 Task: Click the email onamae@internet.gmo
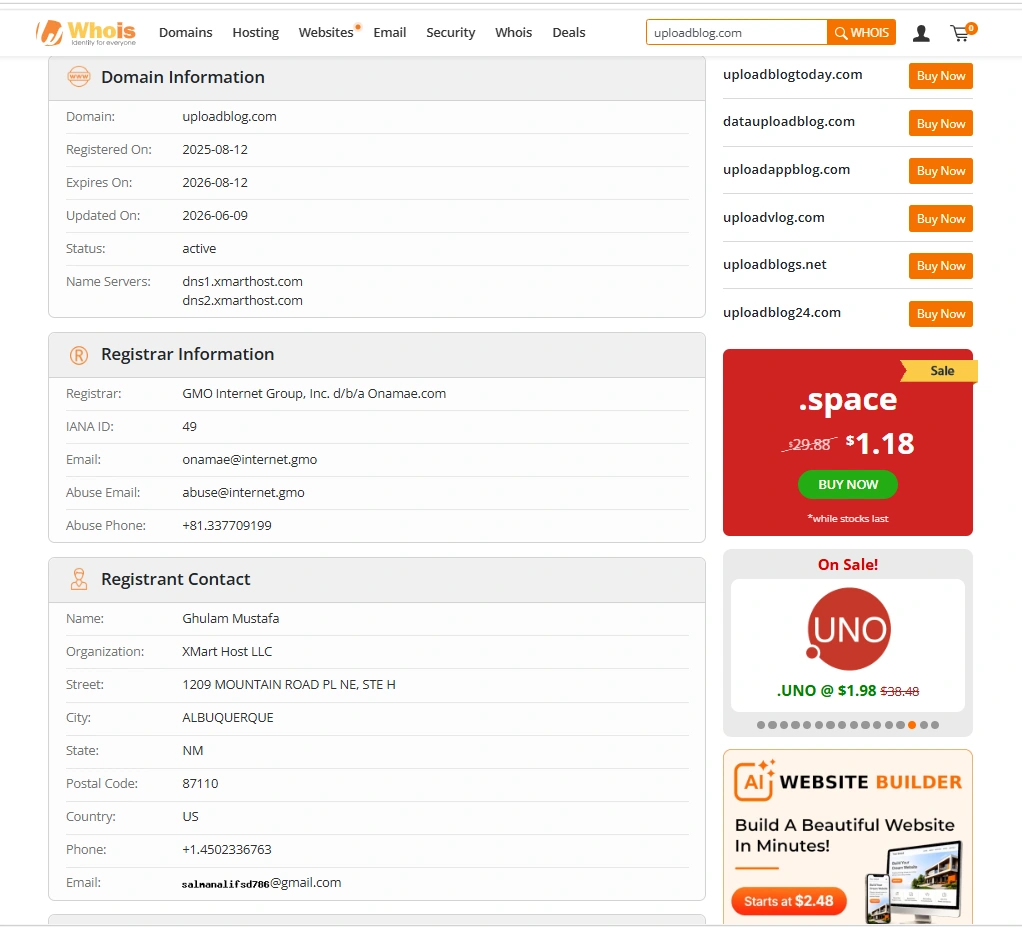[x=250, y=460]
